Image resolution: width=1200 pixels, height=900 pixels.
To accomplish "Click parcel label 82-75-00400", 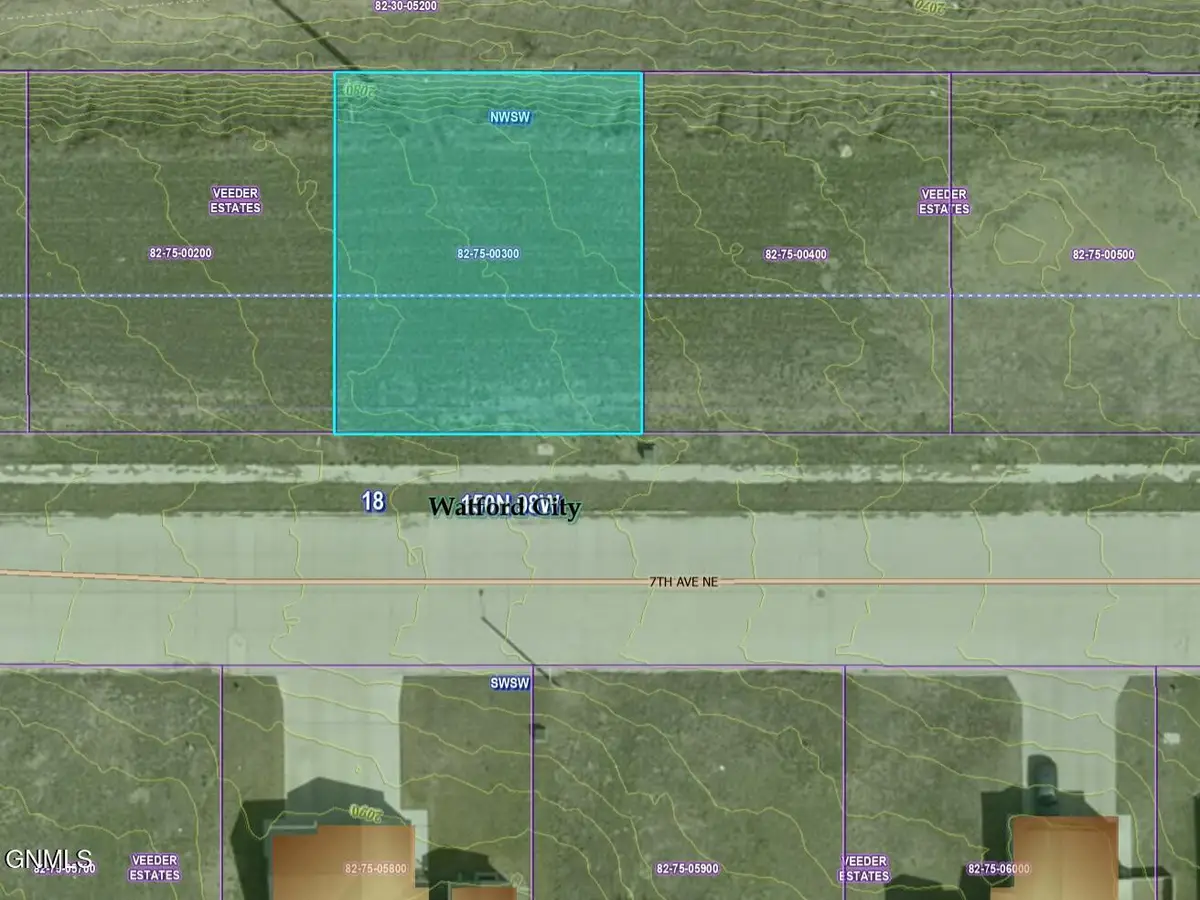I will click(x=796, y=255).
